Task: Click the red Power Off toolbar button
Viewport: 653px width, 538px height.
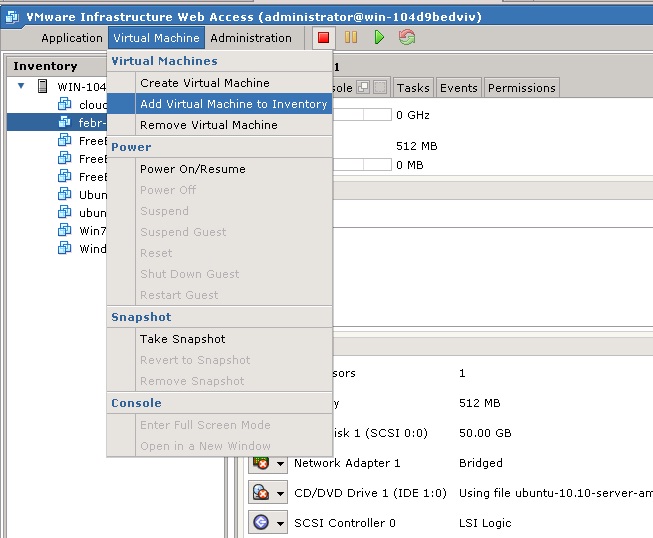Action: click(323, 38)
